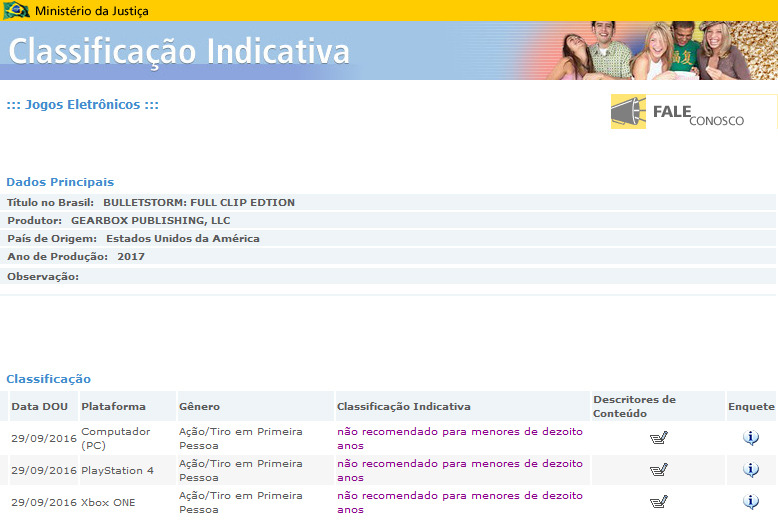Open the age rating link for Xbox ONE
778x531 pixels.
[459, 502]
